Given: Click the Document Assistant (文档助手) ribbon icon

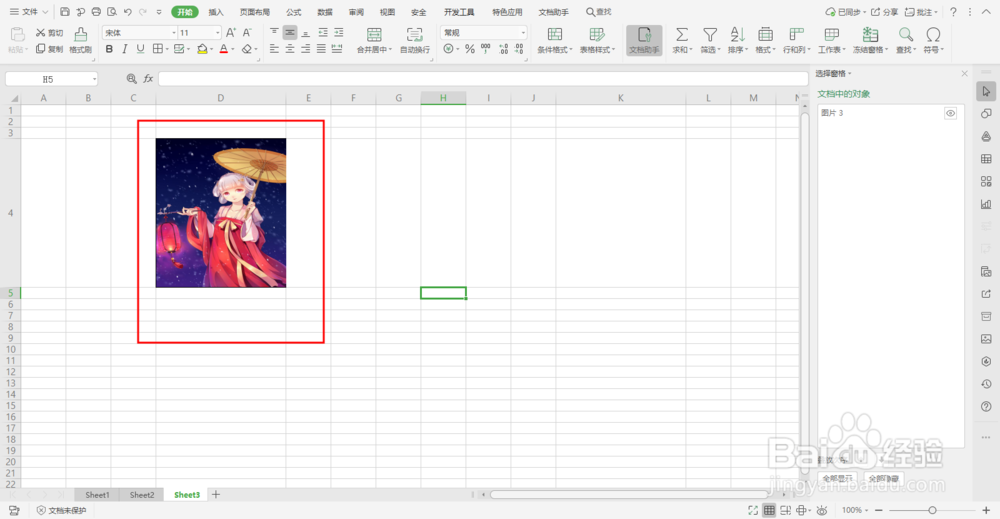Looking at the screenshot, I should (x=644, y=40).
